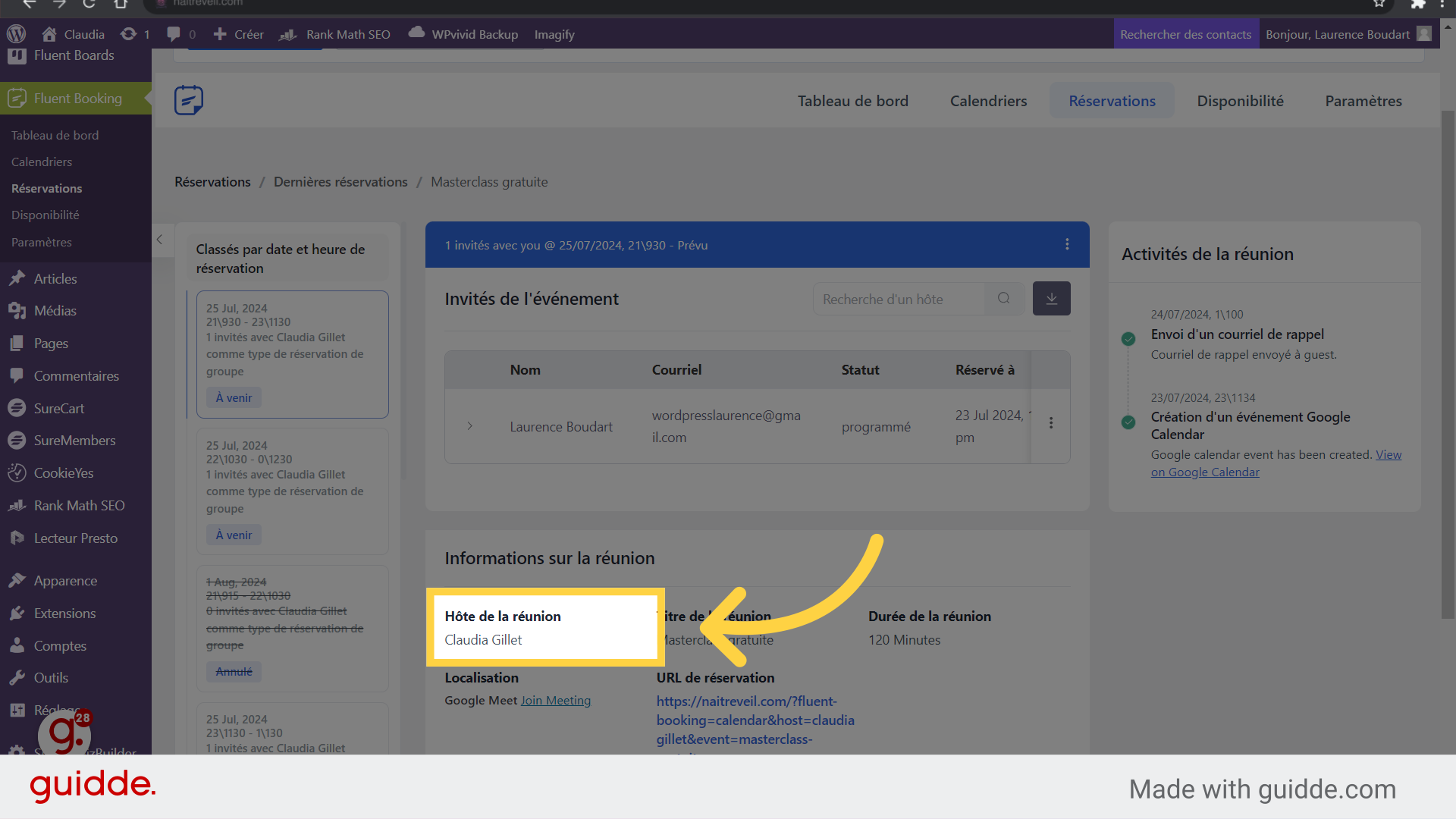
Task: Go to the Claudia site home
Action: (74, 34)
